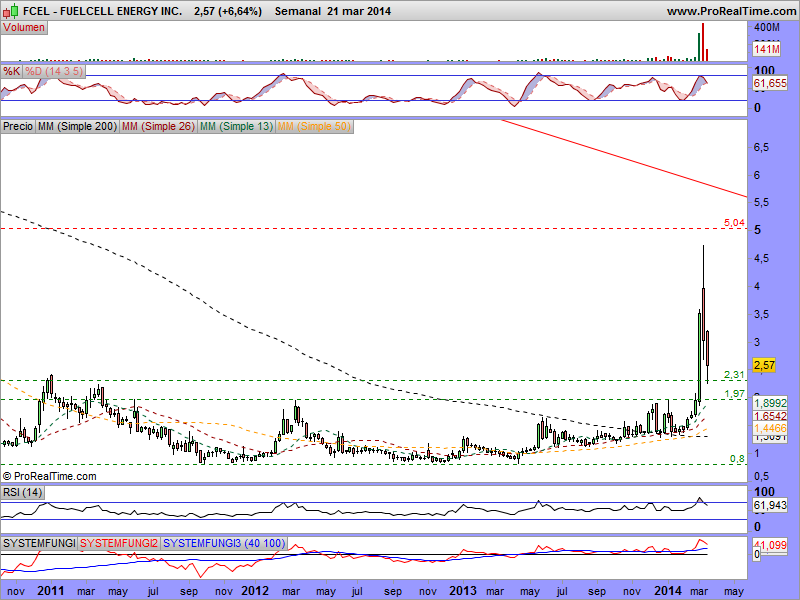Open the Precio label tab
This screenshot has width=800, height=600.
(x=18, y=126)
